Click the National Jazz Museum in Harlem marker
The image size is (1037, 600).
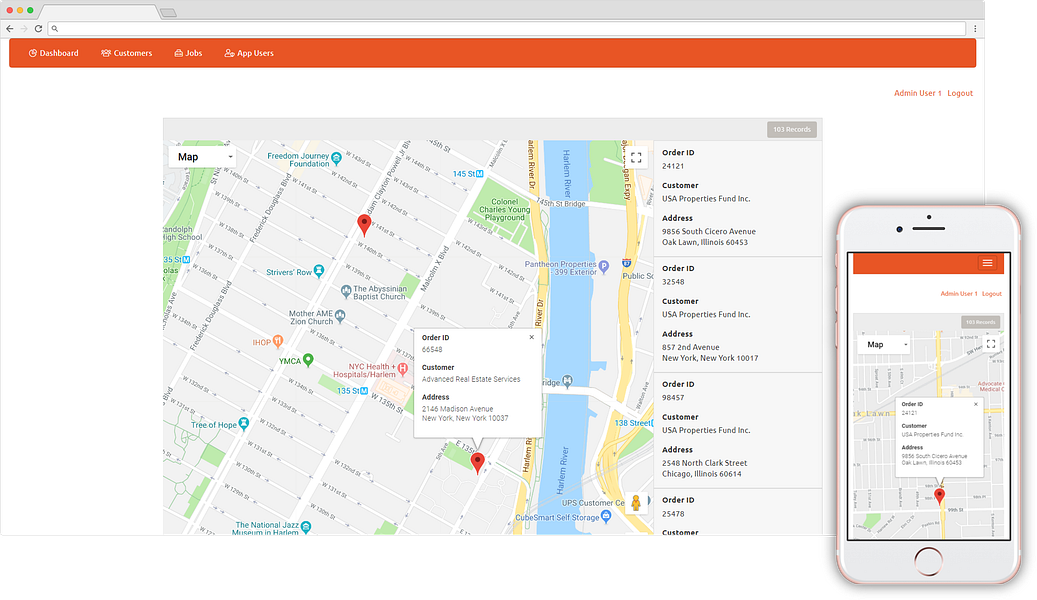306,527
